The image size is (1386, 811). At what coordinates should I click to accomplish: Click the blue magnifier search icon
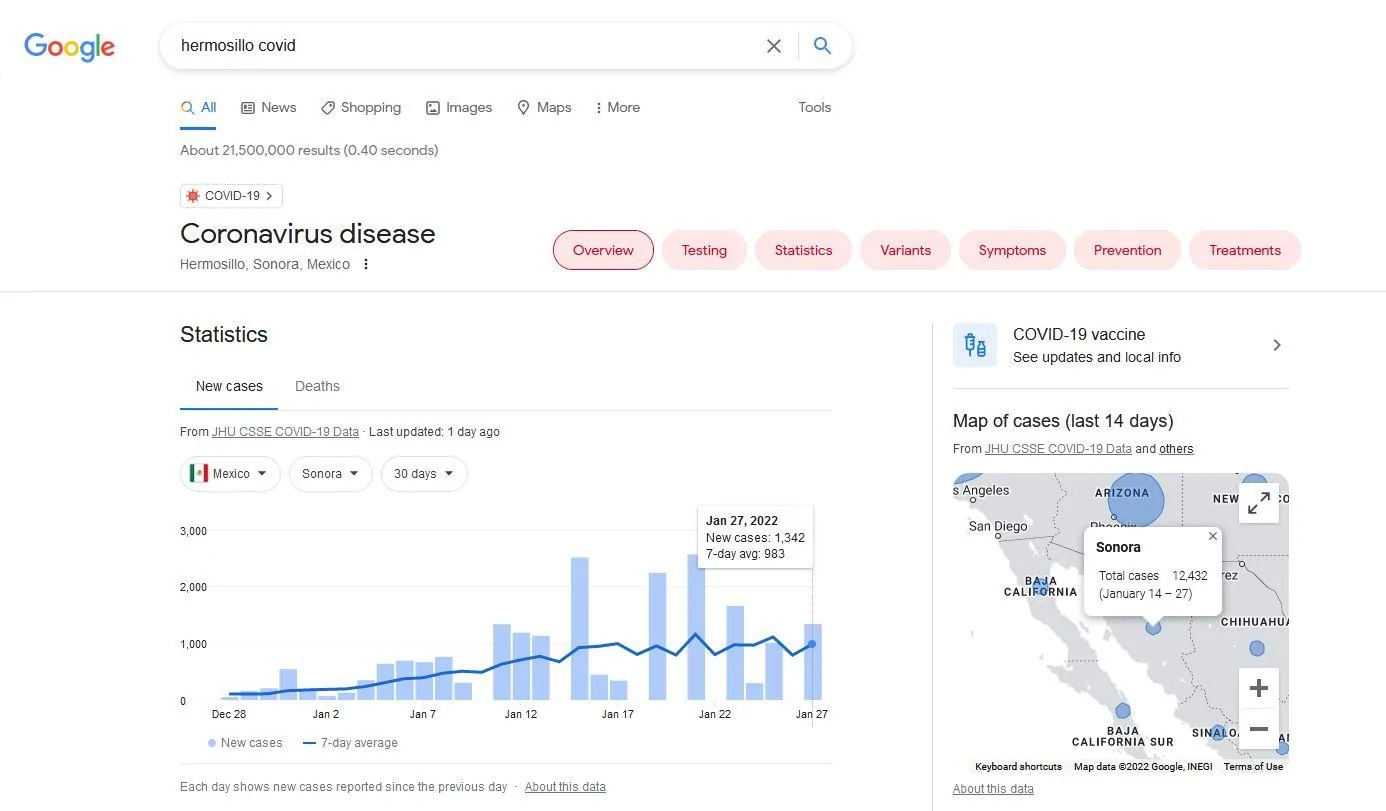pos(822,46)
